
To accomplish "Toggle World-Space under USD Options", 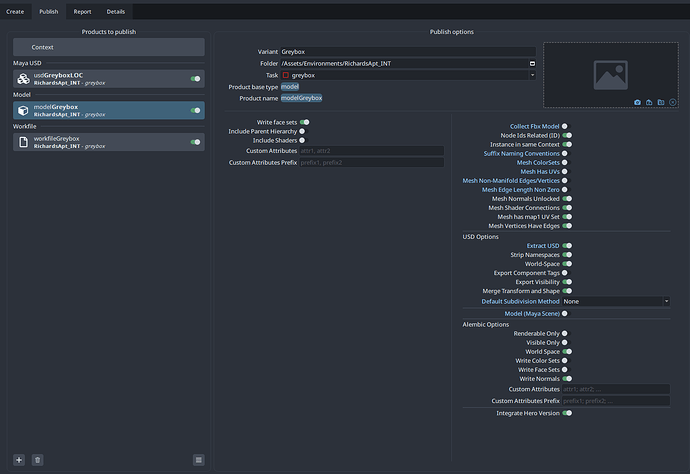I will click(x=567, y=264).
